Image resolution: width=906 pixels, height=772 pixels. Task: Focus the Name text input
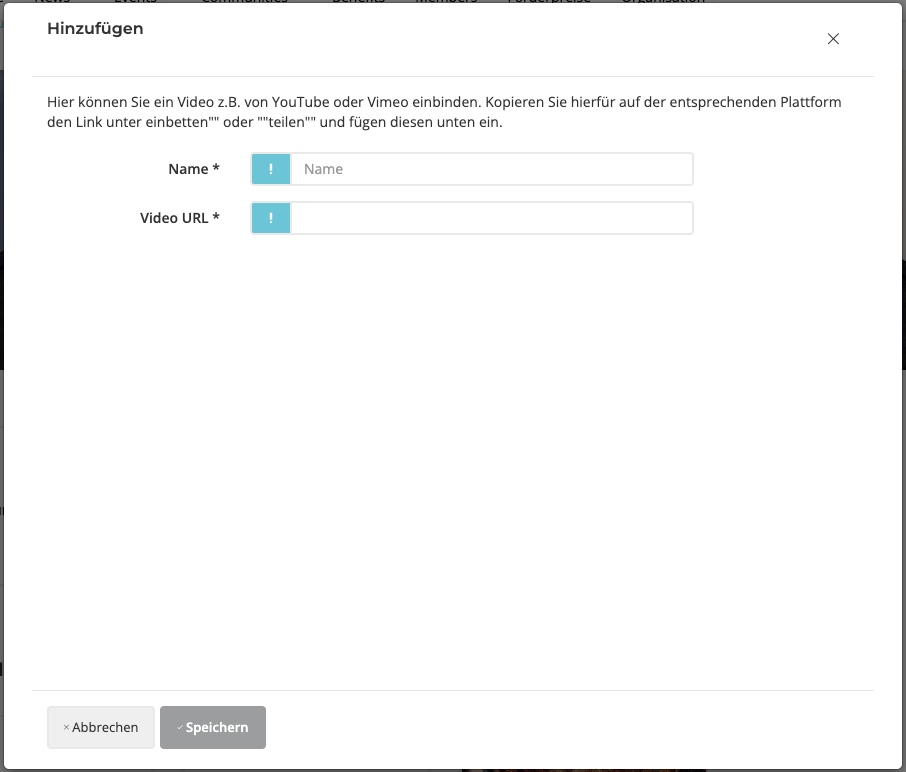click(491, 169)
